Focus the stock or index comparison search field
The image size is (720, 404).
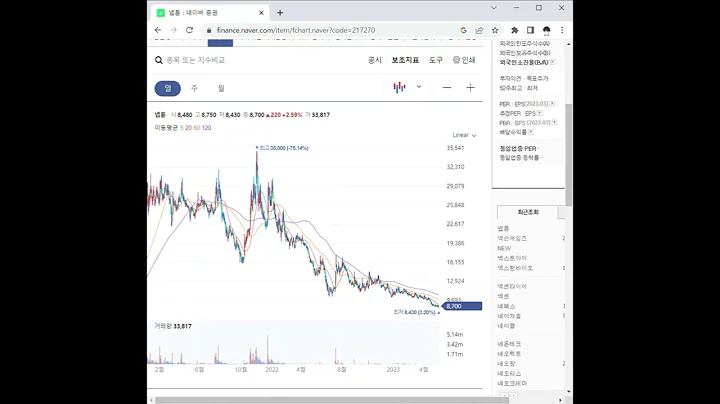pos(196,60)
